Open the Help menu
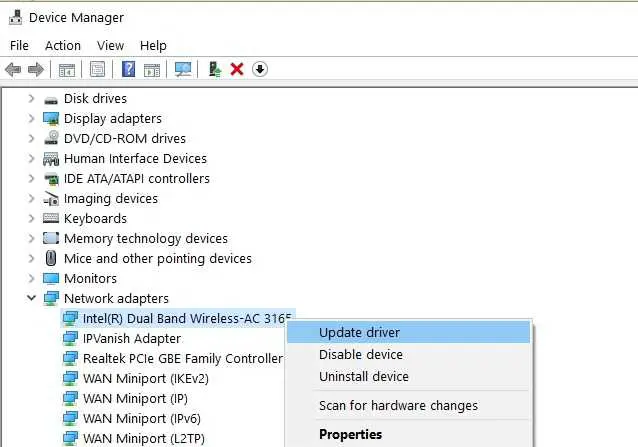 tap(153, 46)
